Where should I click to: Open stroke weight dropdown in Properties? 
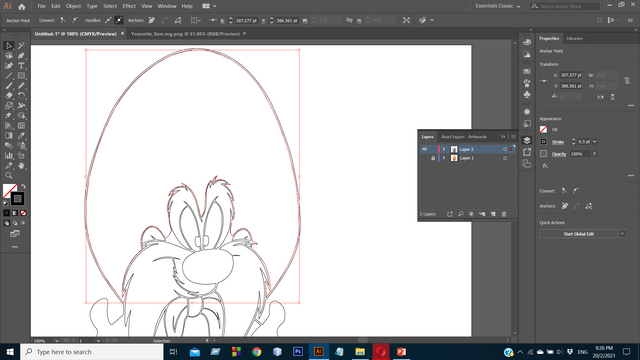pyautogui.click(x=595, y=142)
